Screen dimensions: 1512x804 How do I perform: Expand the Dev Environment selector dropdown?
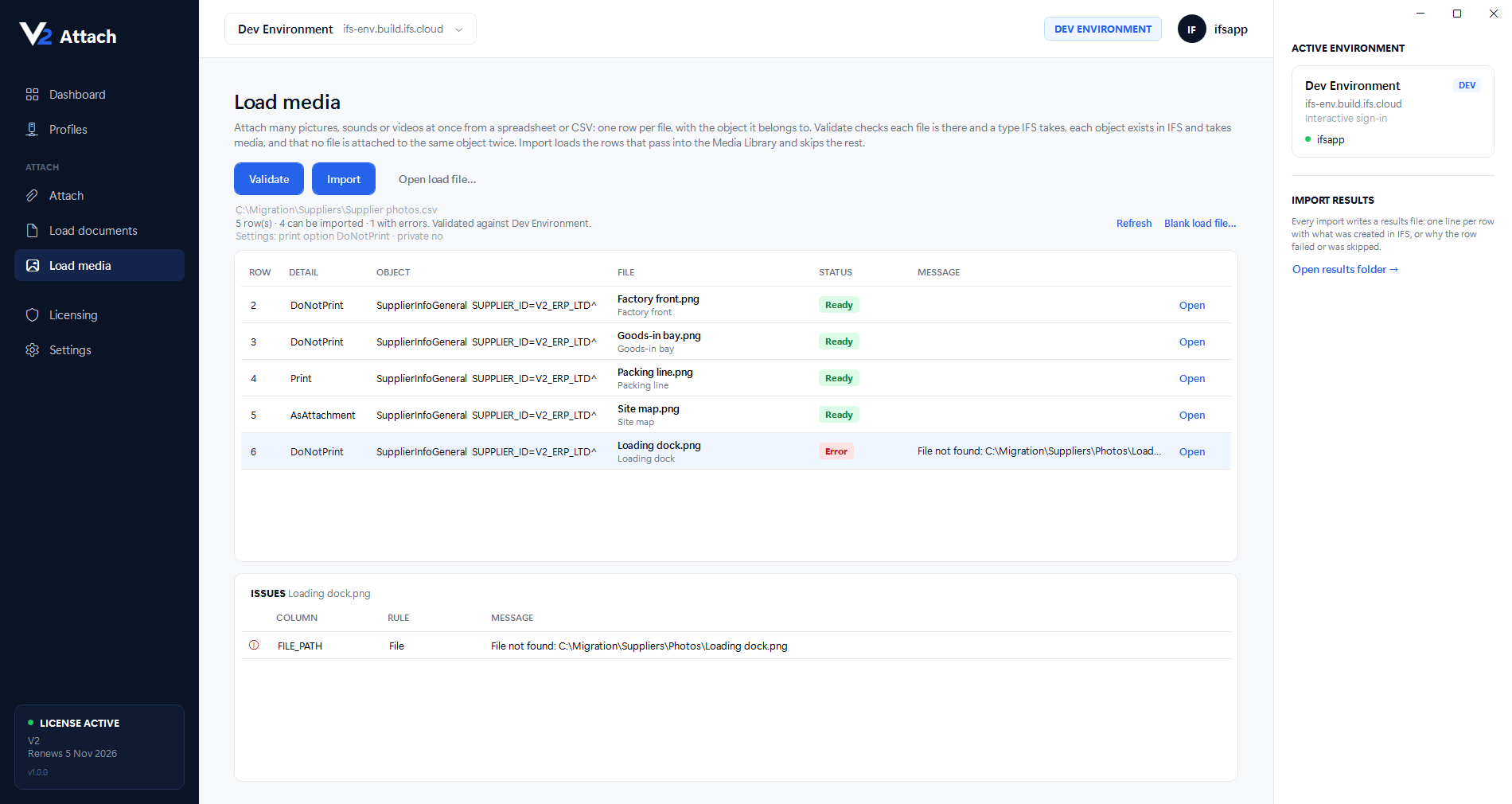pyautogui.click(x=350, y=29)
